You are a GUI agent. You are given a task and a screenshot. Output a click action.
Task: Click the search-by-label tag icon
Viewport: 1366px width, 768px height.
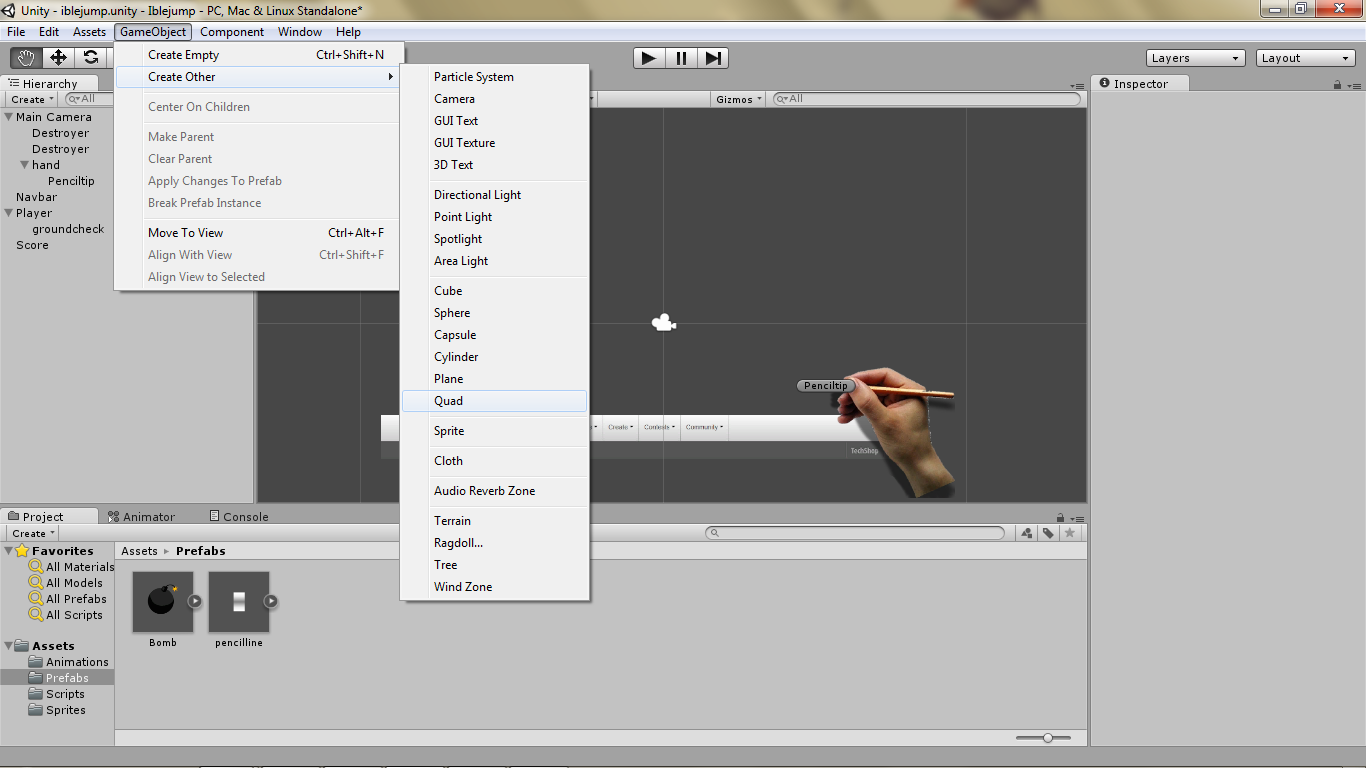pyautogui.click(x=1048, y=533)
